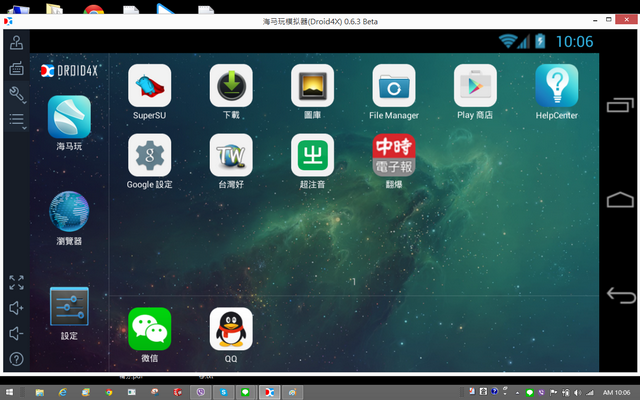Click home screen page indicator 1
The width and height of the screenshot is (640, 400).
[x=354, y=282]
